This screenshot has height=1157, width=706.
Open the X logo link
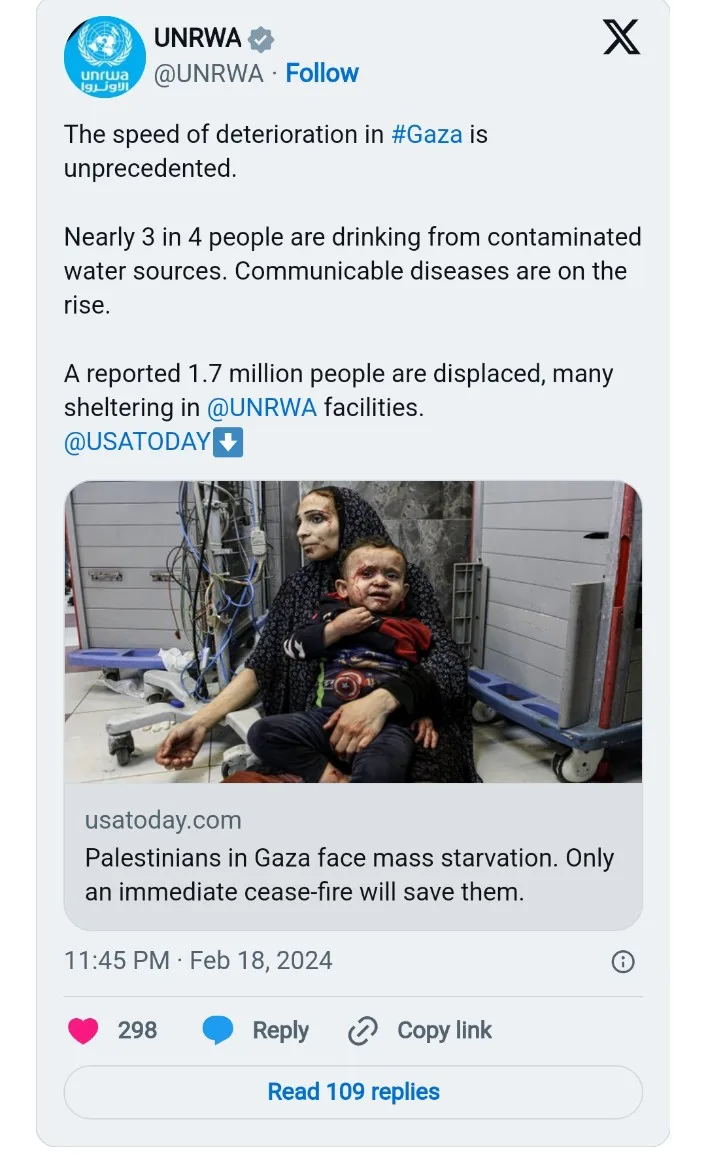pos(622,39)
